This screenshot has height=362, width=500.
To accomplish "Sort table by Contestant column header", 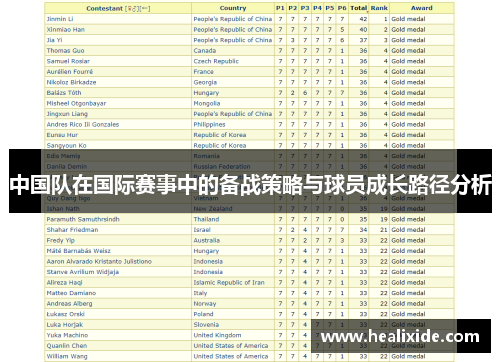I will click(104, 8).
